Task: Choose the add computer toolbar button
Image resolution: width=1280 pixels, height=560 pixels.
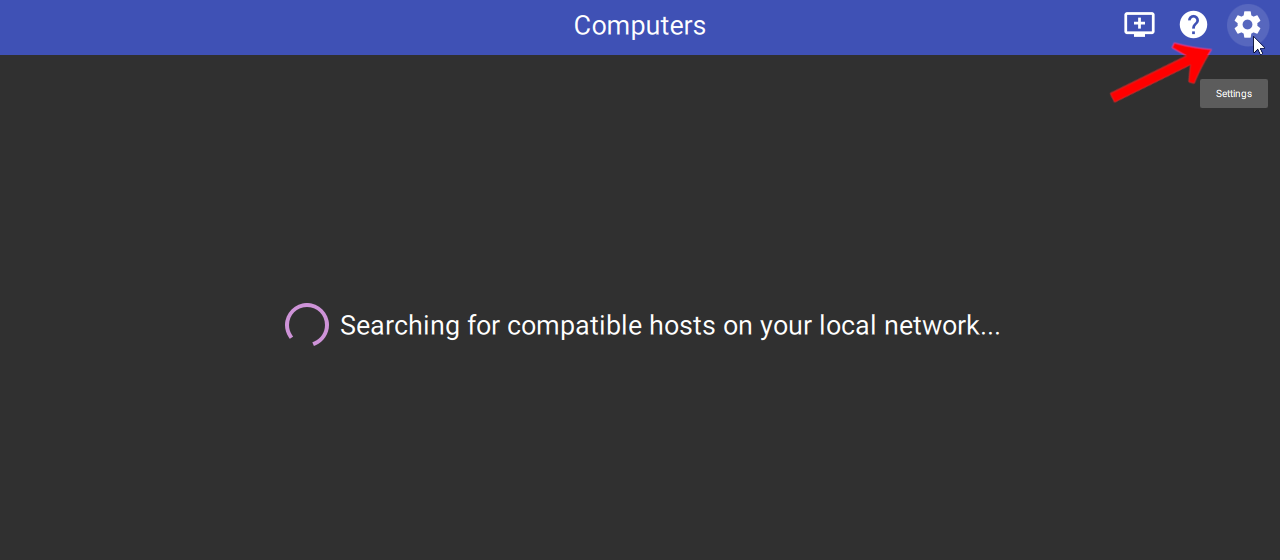Action: click(1139, 25)
